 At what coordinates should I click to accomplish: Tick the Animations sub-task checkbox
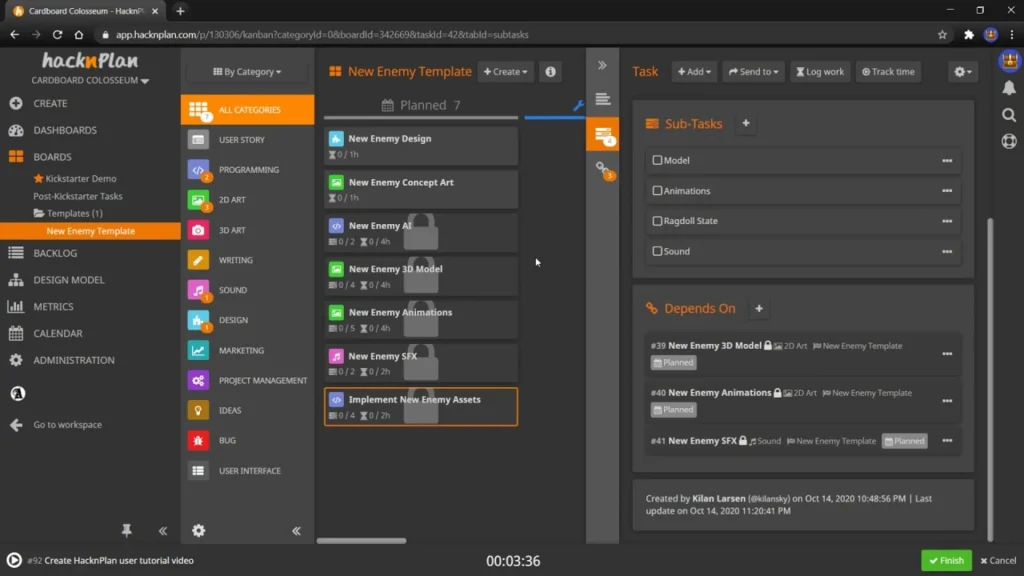coord(657,191)
